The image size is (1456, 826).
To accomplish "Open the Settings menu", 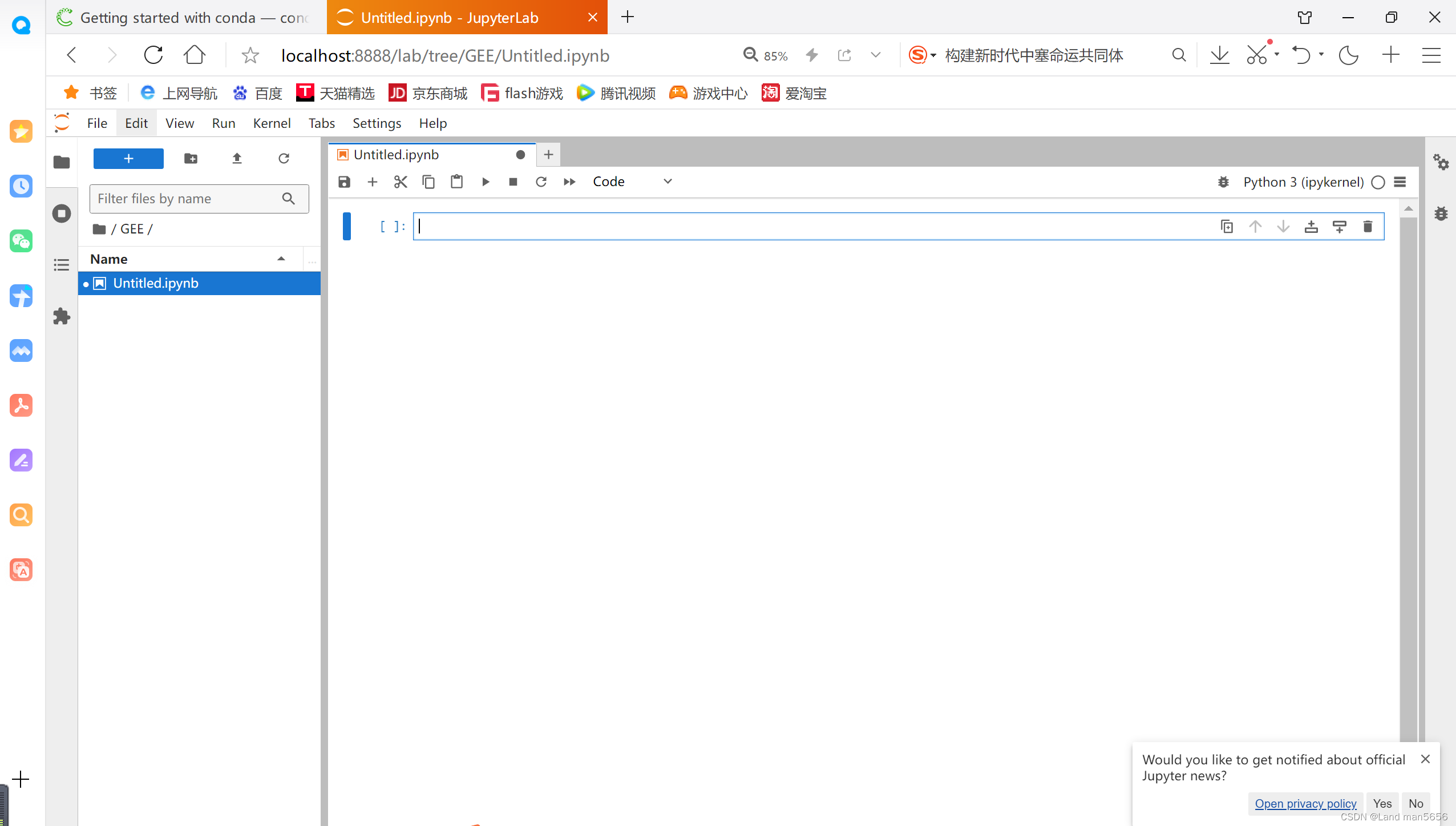I will [377, 123].
